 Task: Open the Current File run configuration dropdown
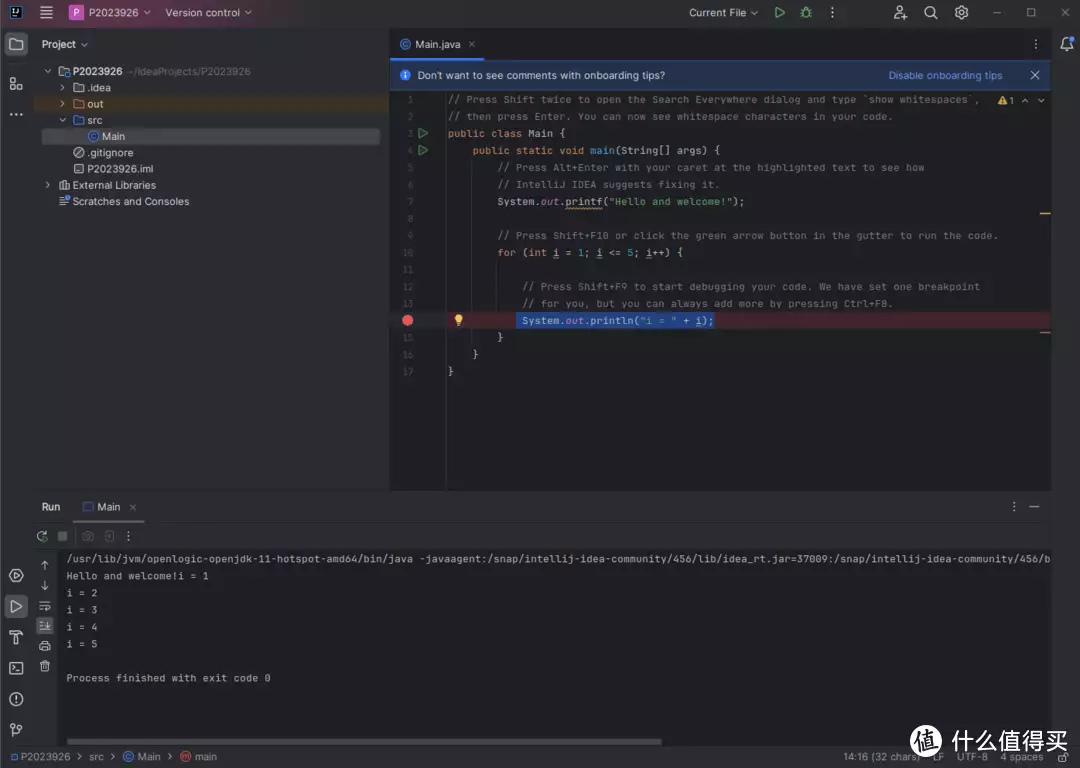(723, 13)
